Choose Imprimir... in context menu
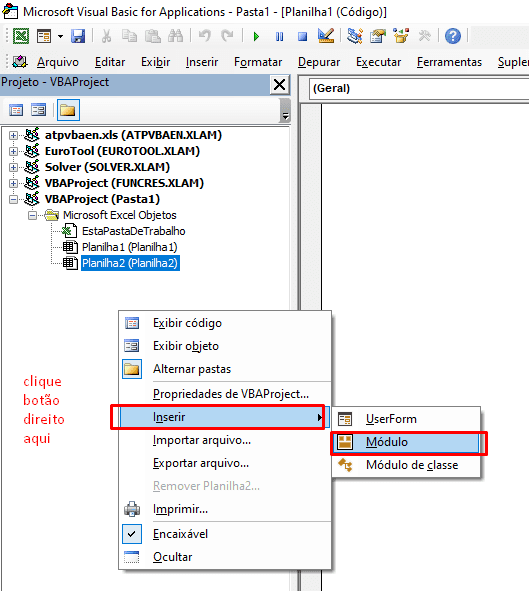 click(225, 509)
